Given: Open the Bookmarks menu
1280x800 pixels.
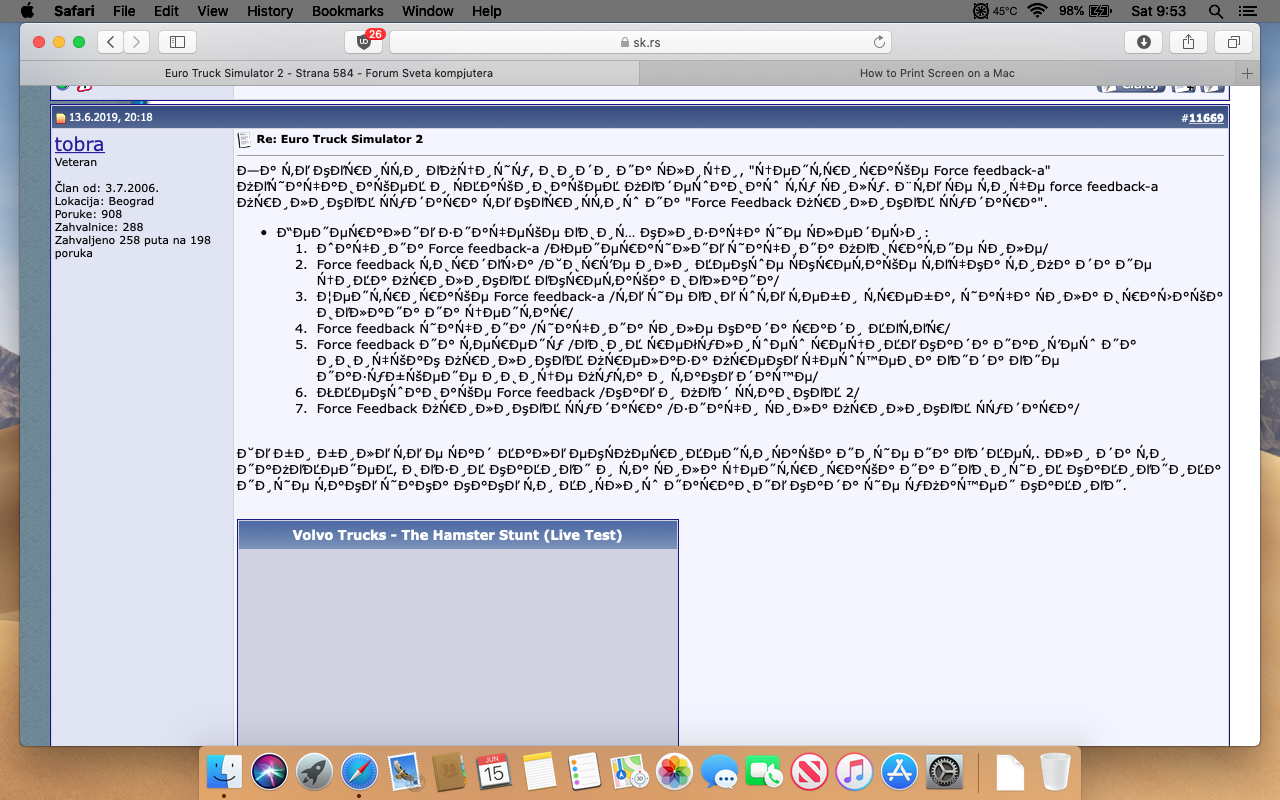Looking at the screenshot, I should 347,11.
